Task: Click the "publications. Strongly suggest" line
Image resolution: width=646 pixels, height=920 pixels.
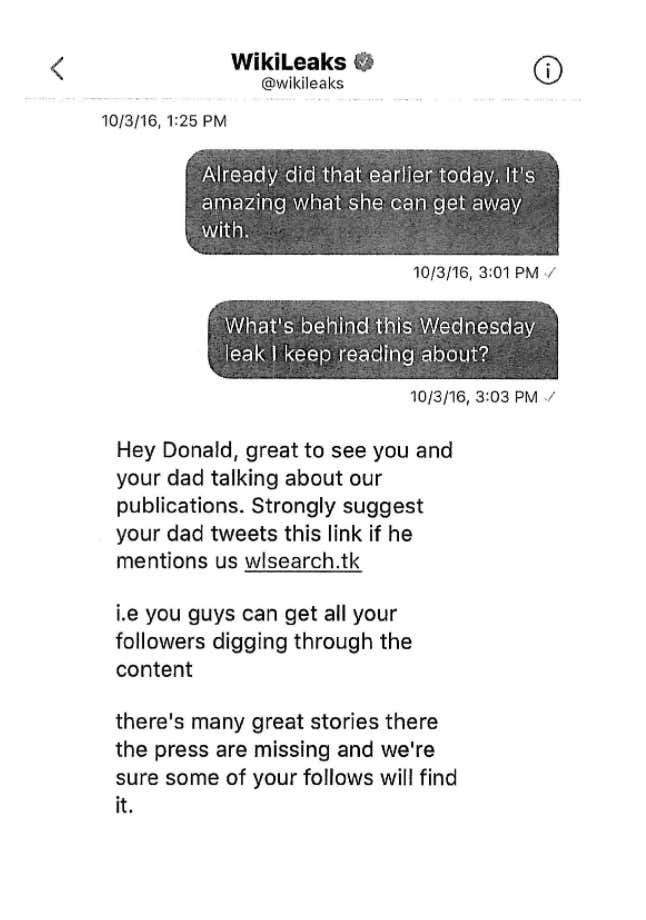Action: [x=269, y=506]
